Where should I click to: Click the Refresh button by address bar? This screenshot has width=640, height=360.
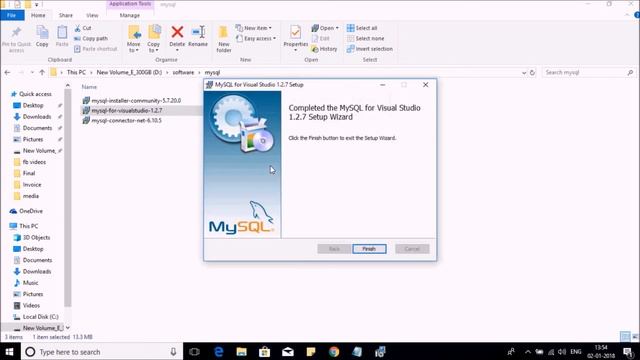coord(532,73)
